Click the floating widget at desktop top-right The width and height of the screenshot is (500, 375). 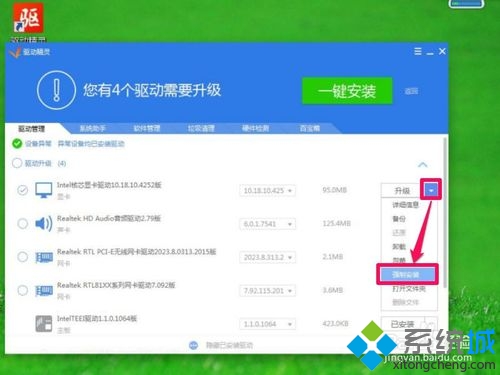466,4
